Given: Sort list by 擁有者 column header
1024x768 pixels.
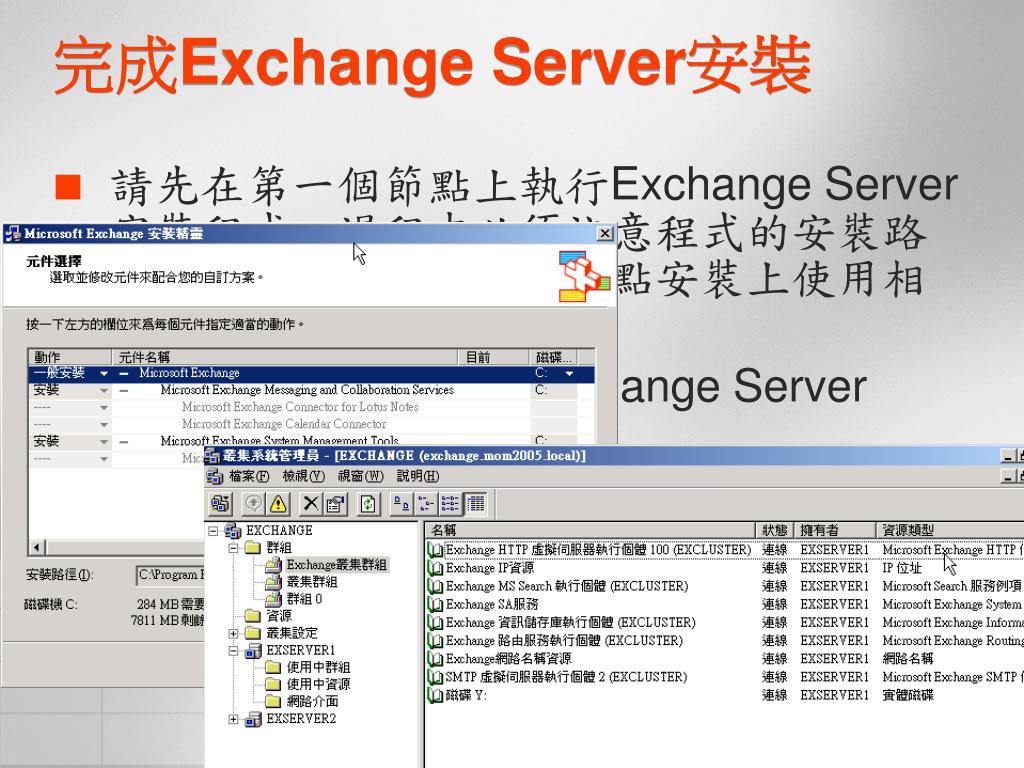Looking at the screenshot, I should tap(835, 530).
